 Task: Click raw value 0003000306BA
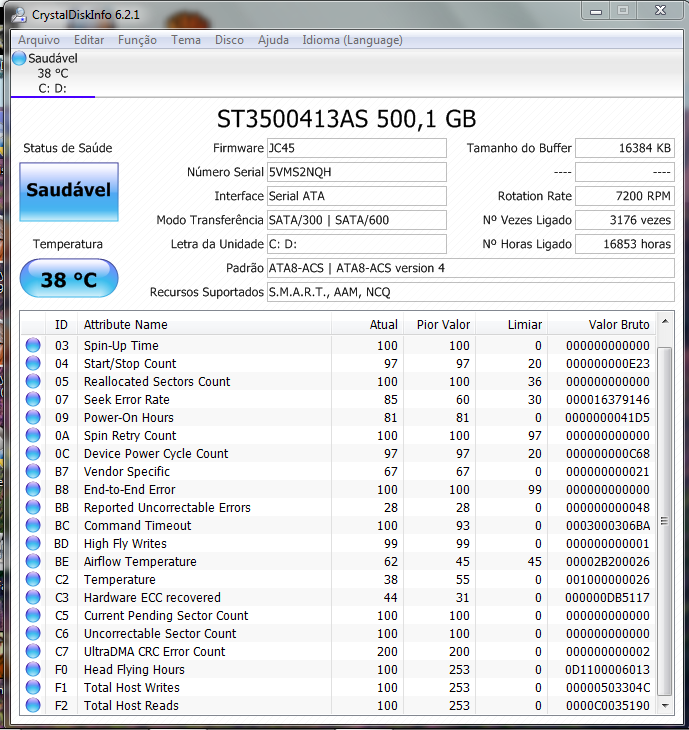(x=608, y=526)
